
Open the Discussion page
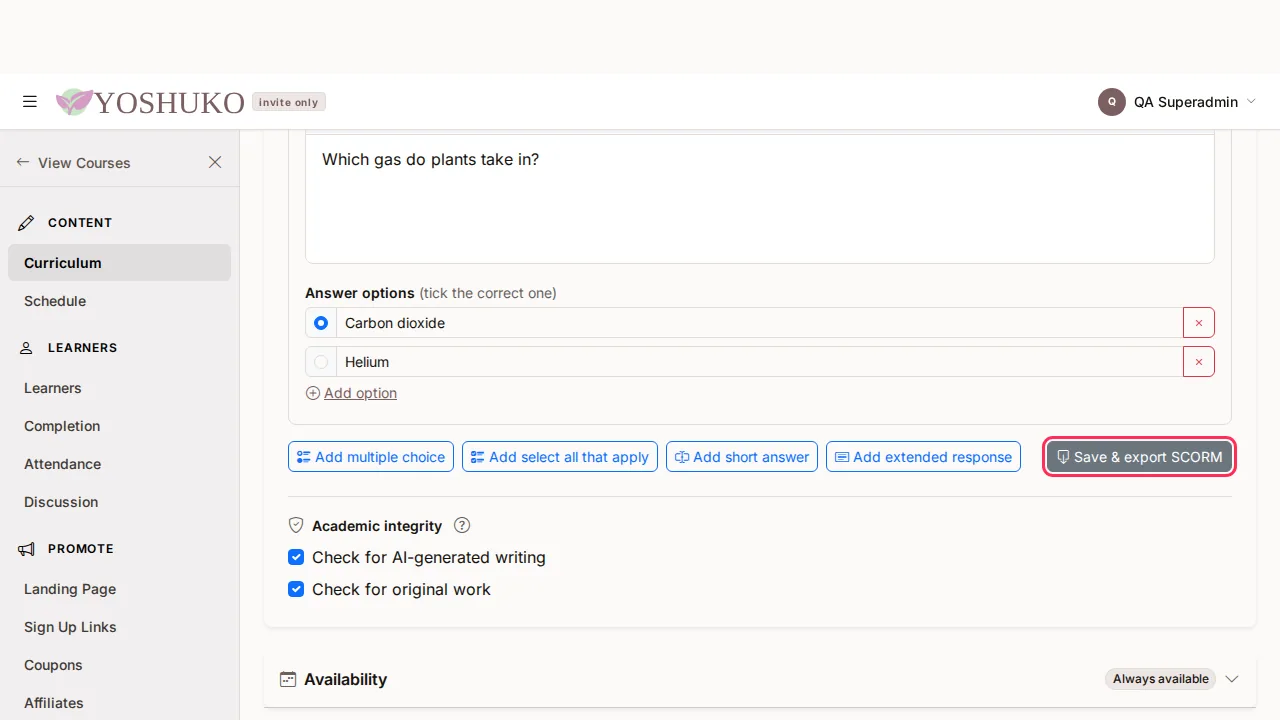119,502
